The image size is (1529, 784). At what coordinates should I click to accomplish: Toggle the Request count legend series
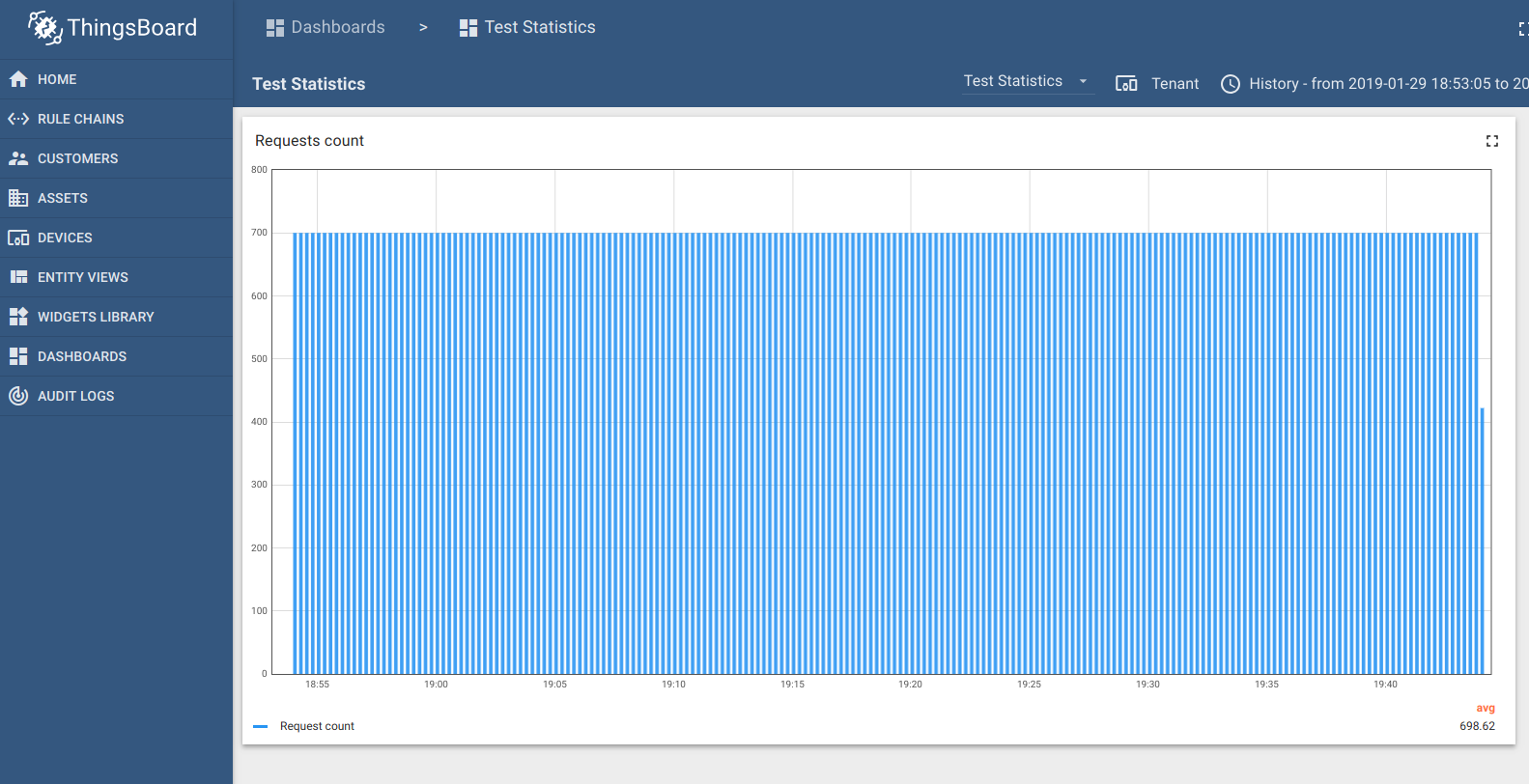[x=317, y=726]
